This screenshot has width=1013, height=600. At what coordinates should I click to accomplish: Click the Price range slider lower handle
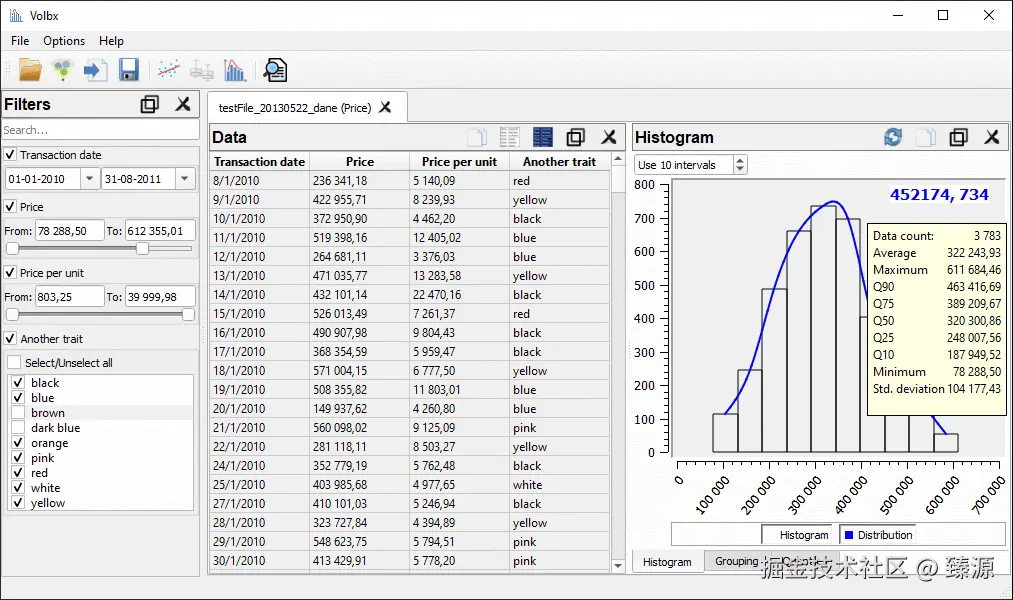pyautogui.click(x=12, y=249)
